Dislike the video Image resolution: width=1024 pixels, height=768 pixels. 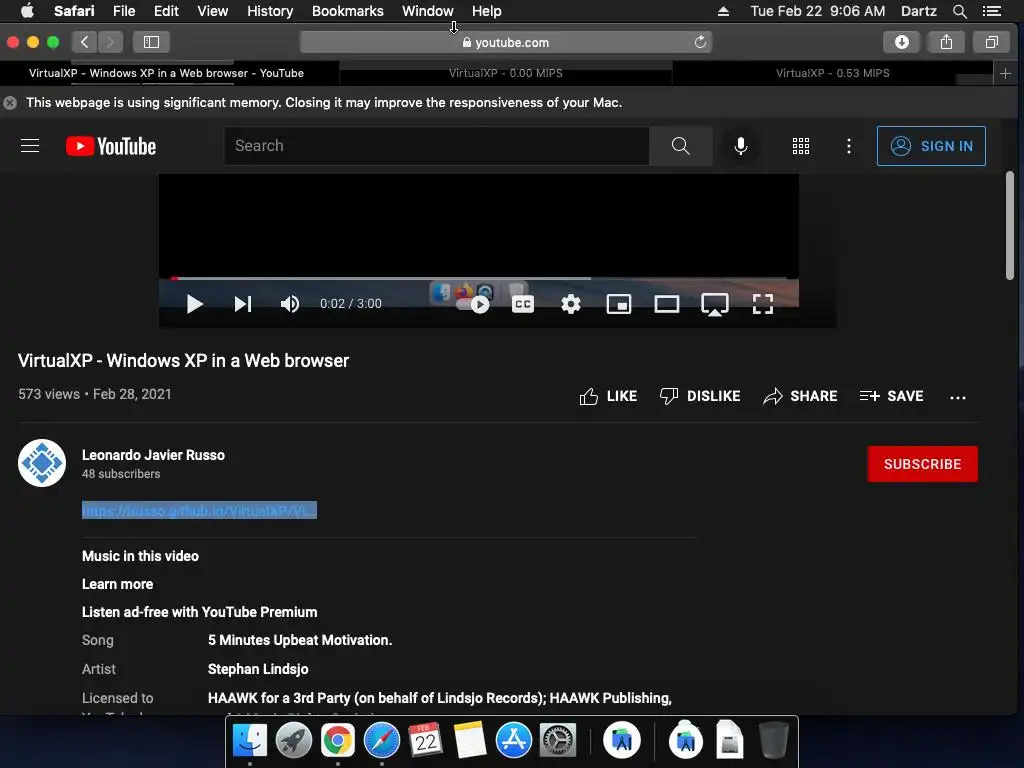pyautogui.click(x=699, y=396)
